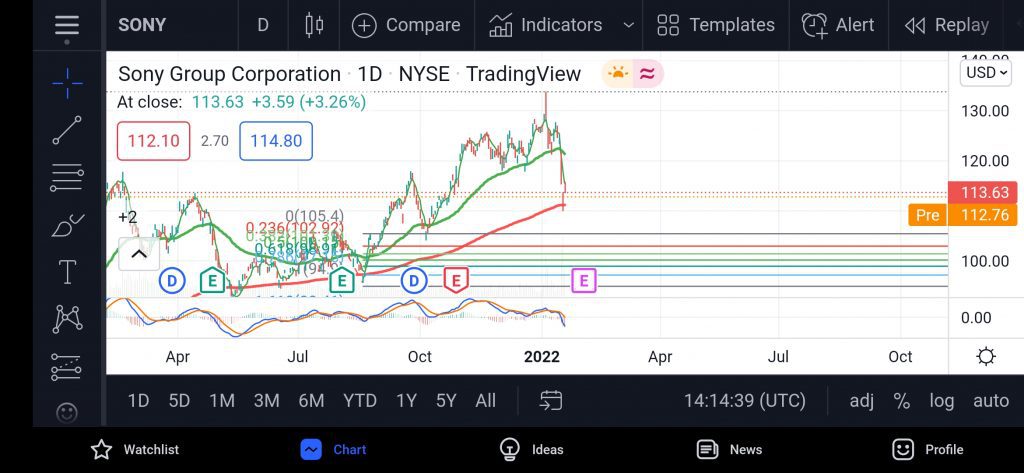Open the SONY symbol search
Viewport: 1024px width, 473px height.
[x=142, y=25]
